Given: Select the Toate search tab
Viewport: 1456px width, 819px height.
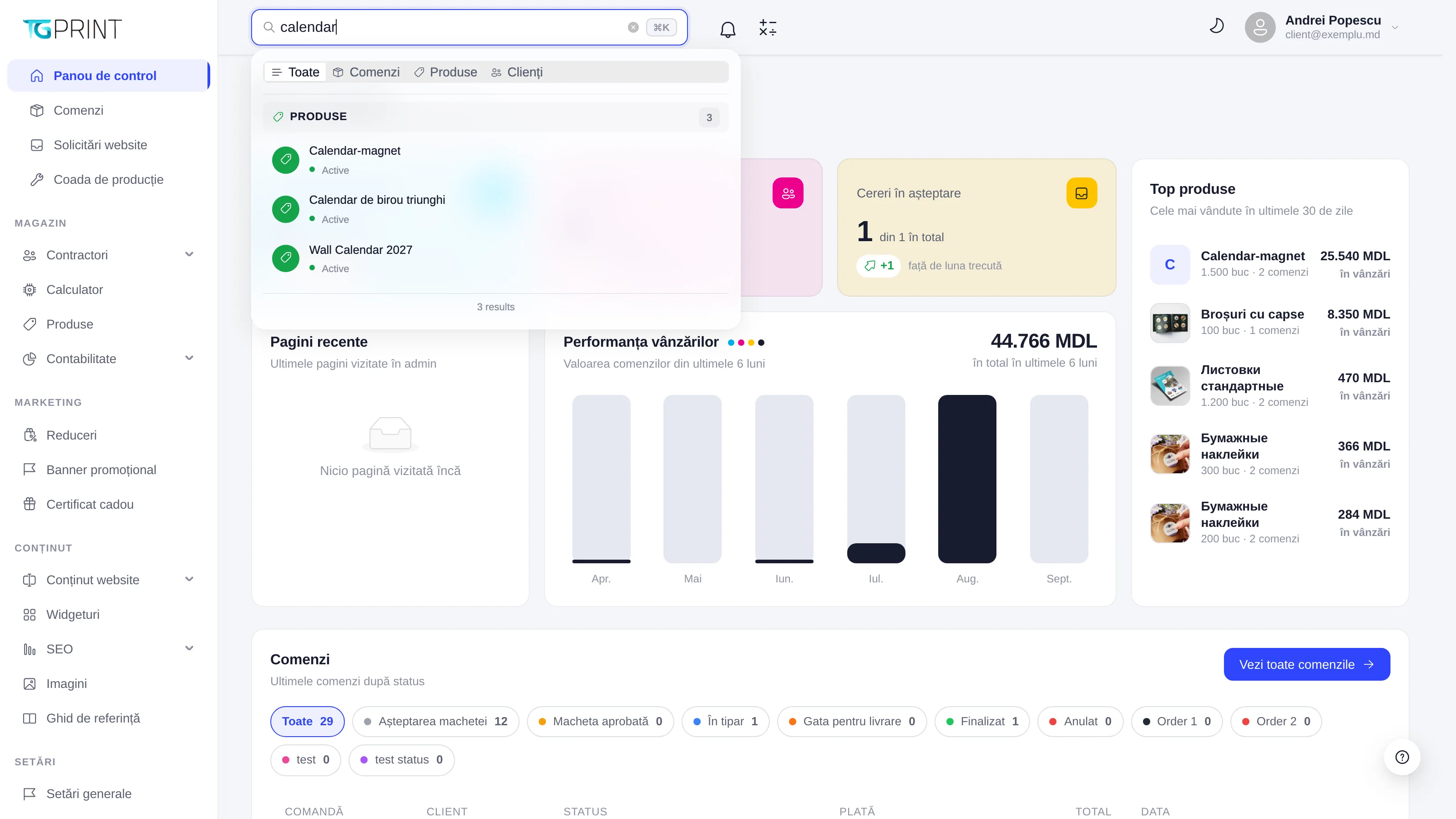Looking at the screenshot, I should [x=295, y=72].
